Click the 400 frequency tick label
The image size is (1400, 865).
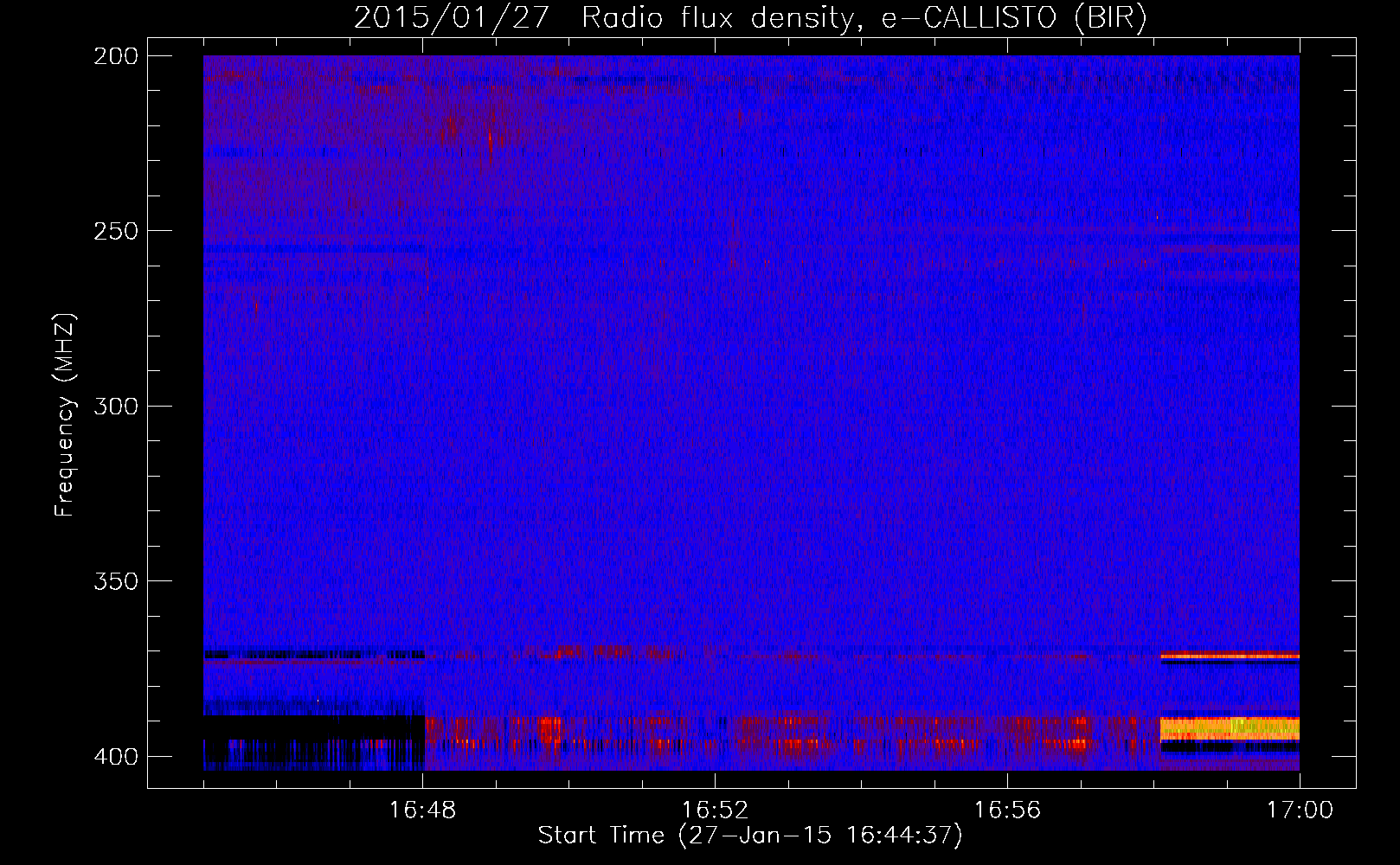[115, 756]
